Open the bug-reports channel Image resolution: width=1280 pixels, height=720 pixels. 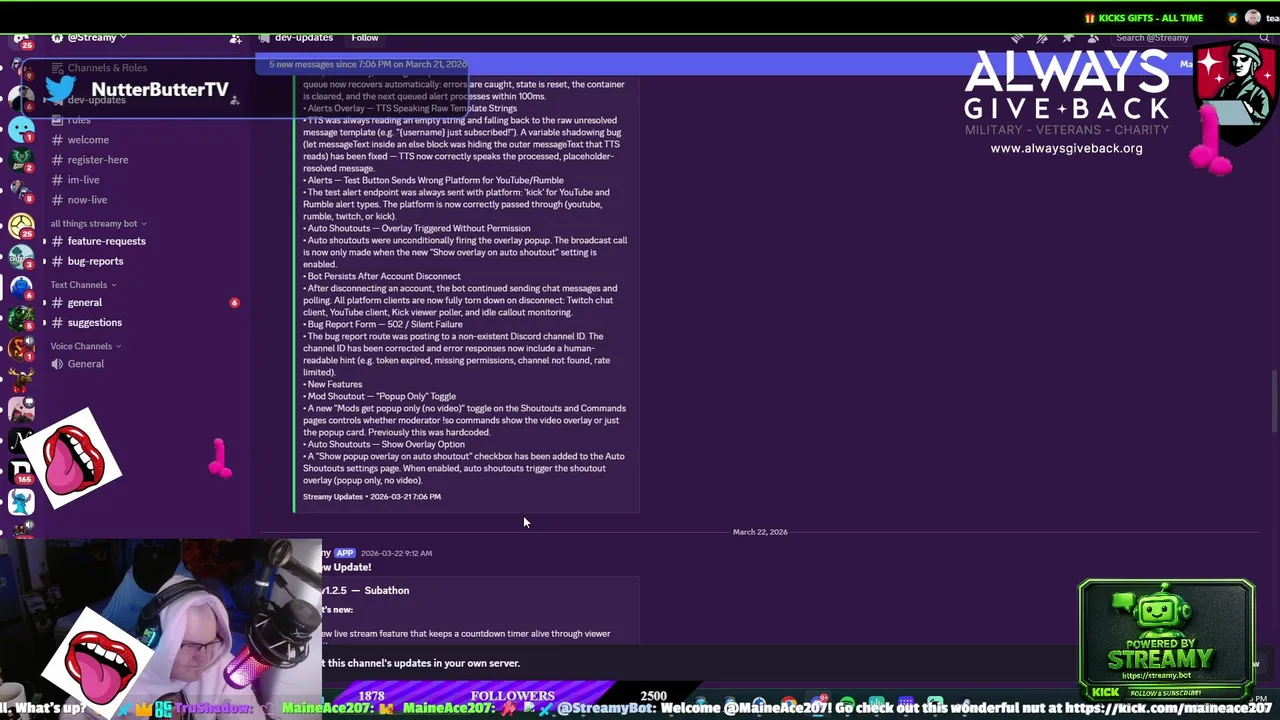click(95, 261)
